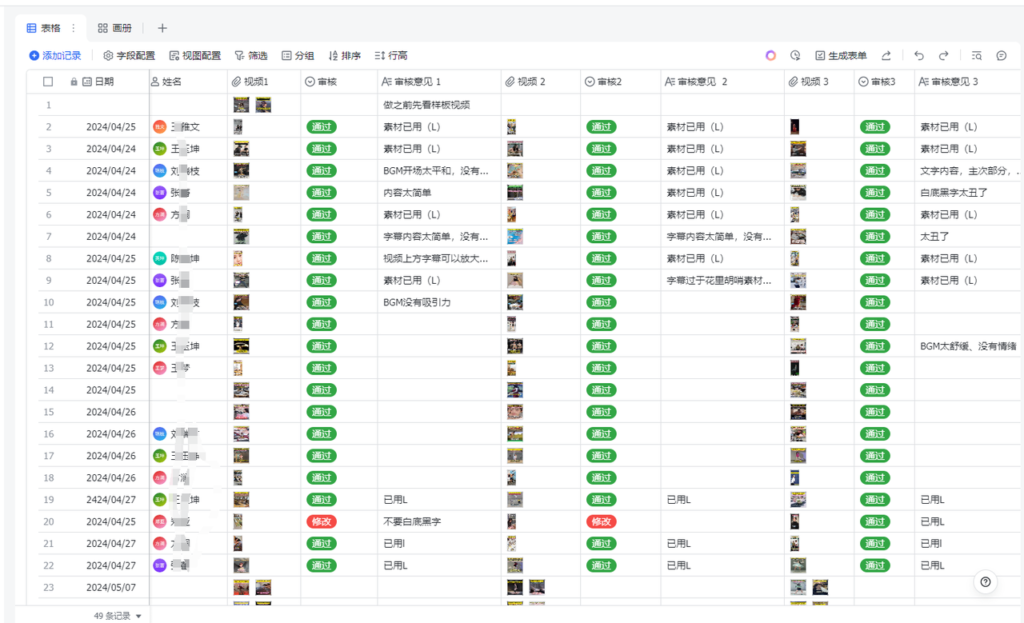Viewport: 1024px width, 623px height.
Task: Open the 分组 grouping options
Action: 300,56
